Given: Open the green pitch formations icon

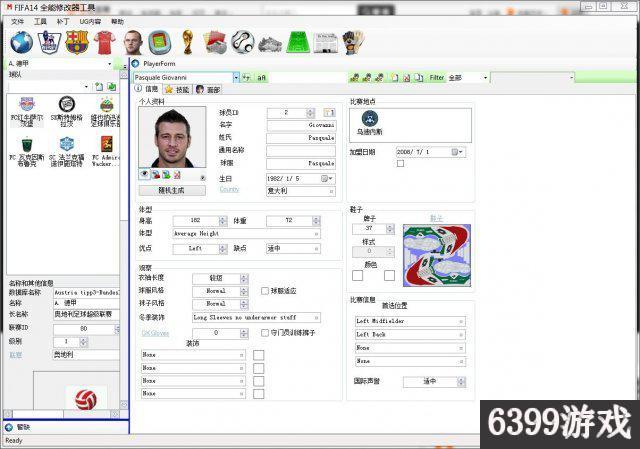Looking at the screenshot, I should point(298,42).
